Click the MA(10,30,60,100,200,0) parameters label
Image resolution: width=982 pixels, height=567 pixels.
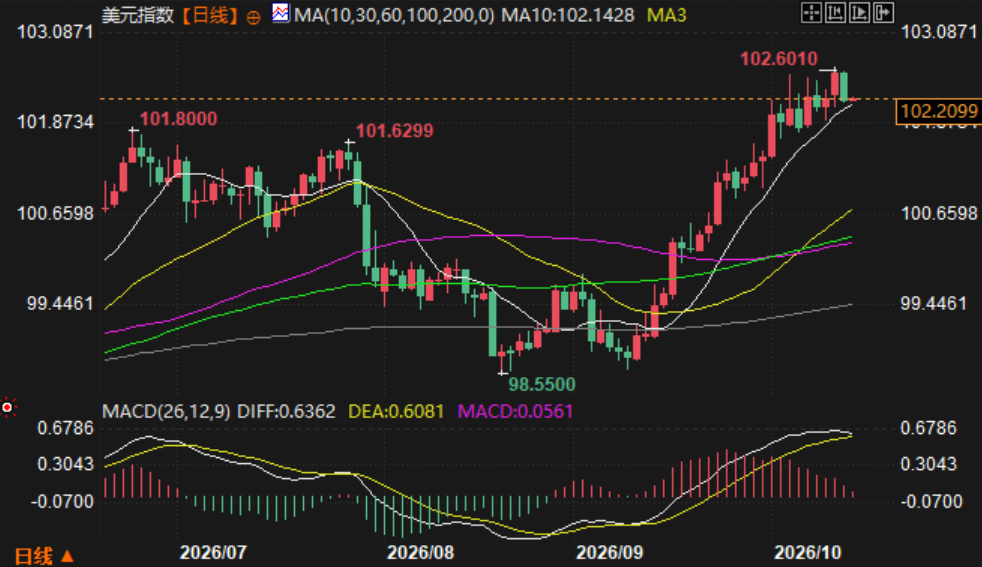(394, 15)
